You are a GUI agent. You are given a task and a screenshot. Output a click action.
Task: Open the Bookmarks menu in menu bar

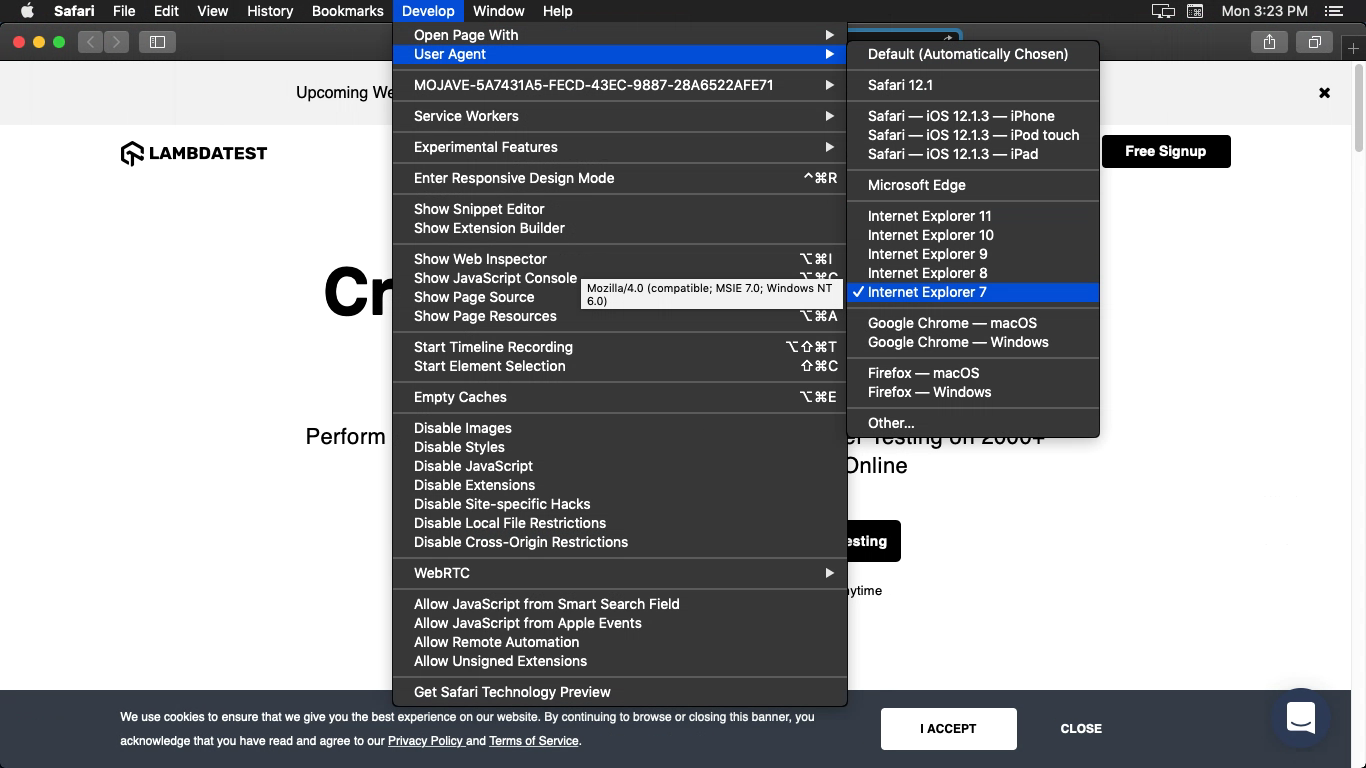tap(347, 11)
